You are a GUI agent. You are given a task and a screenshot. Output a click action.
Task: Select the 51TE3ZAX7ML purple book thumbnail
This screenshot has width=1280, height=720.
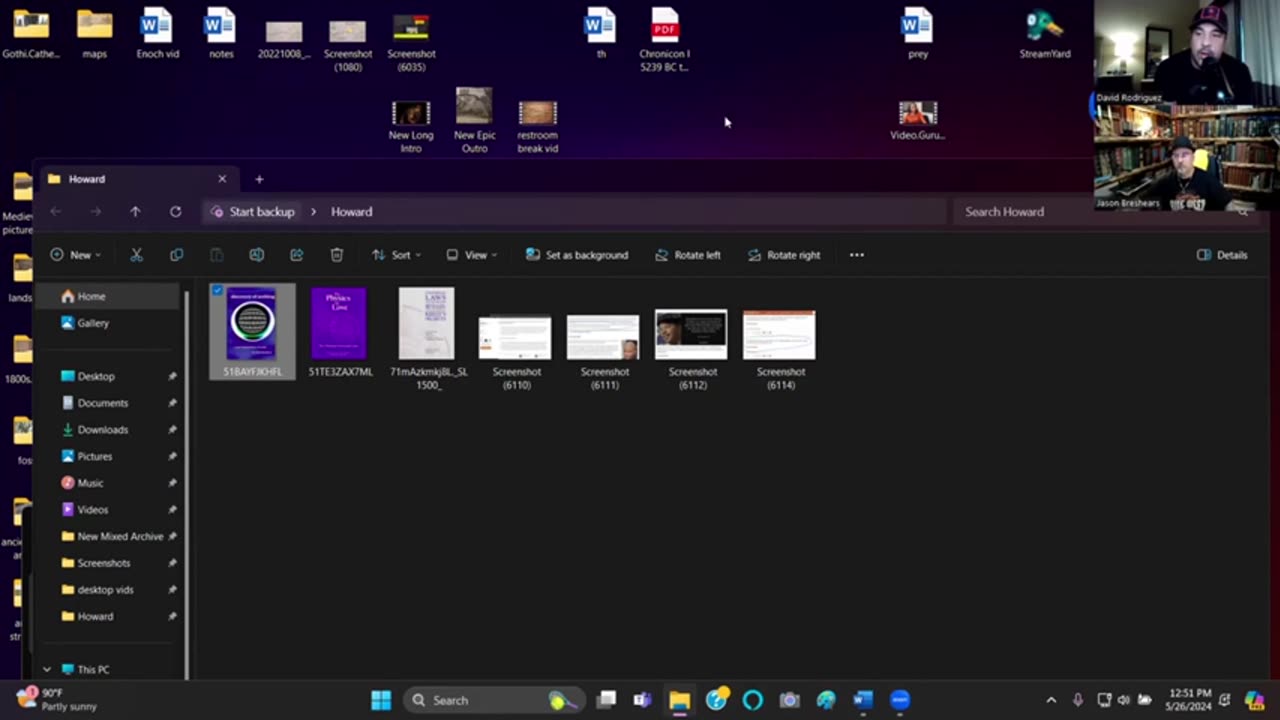339,323
